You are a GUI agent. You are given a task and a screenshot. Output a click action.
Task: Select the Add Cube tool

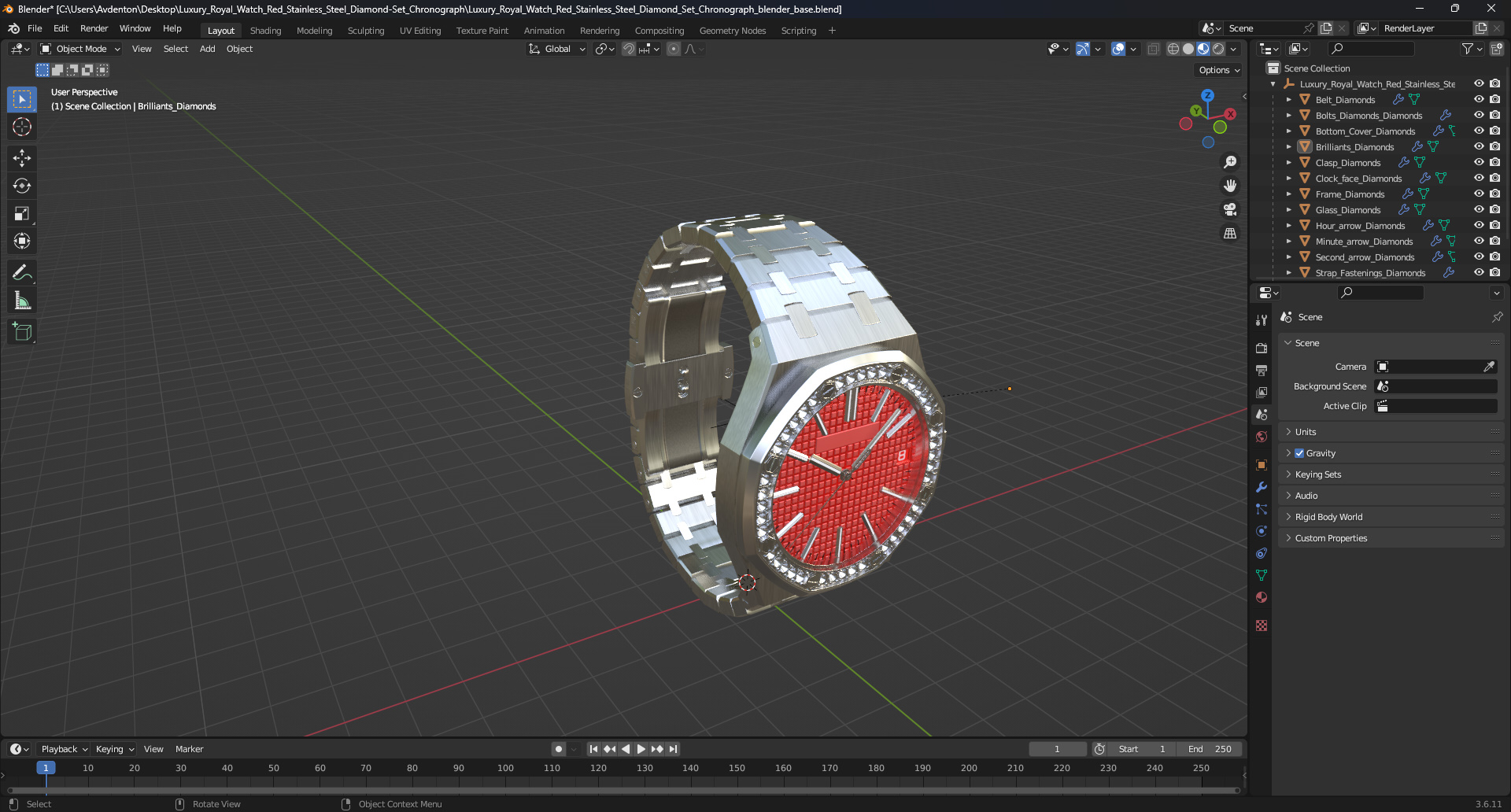pos(22,332)
